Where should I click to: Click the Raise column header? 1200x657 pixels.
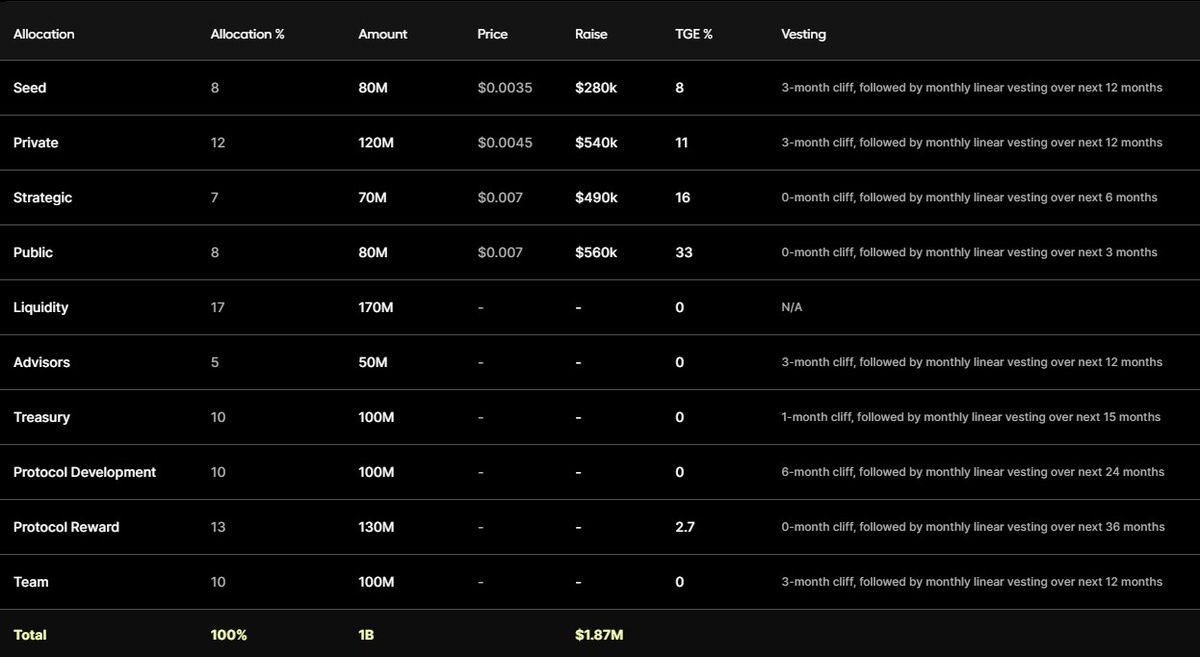pos(591,34)
